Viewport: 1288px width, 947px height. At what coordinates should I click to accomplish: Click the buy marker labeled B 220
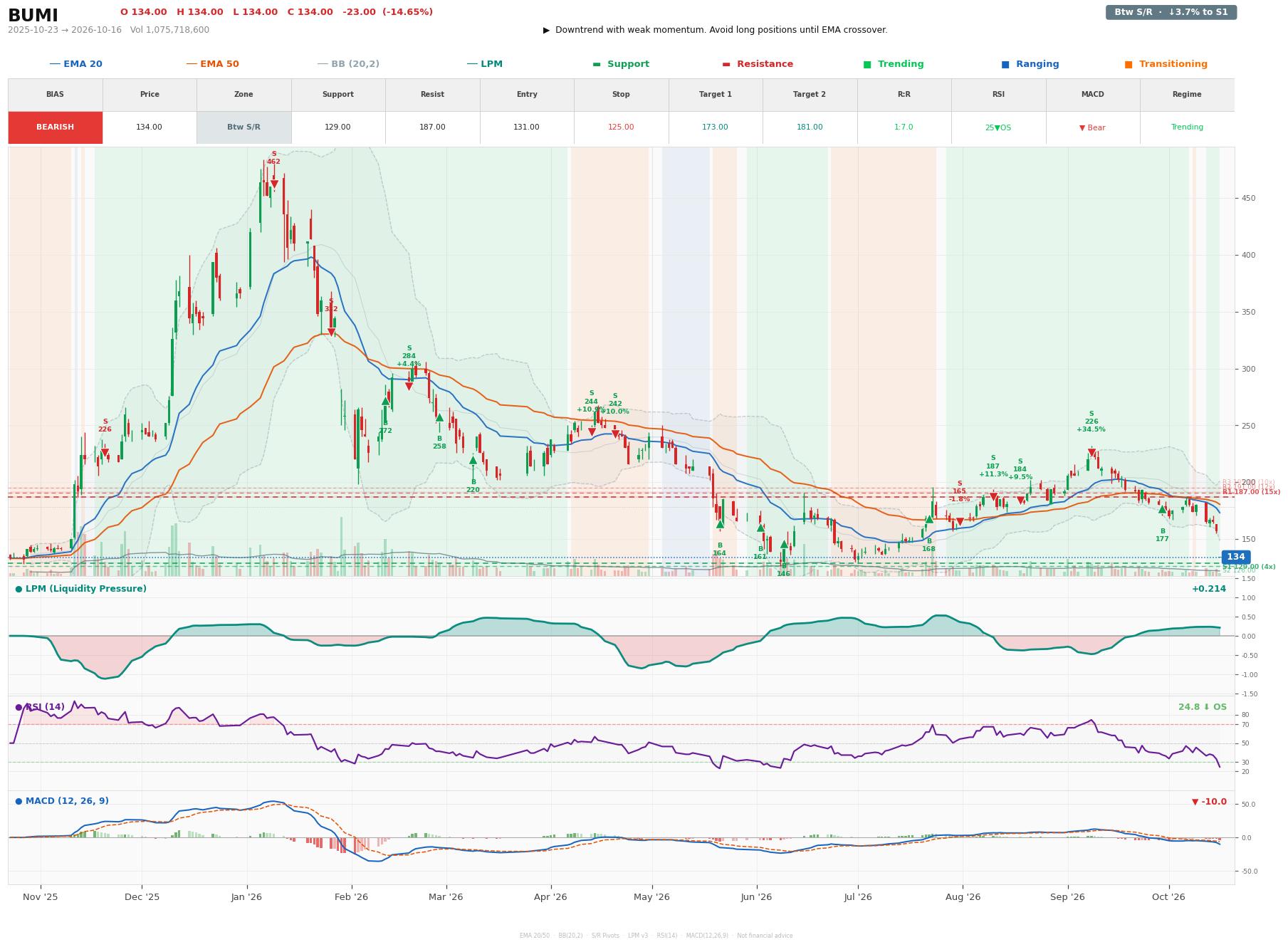click(473, 461)
